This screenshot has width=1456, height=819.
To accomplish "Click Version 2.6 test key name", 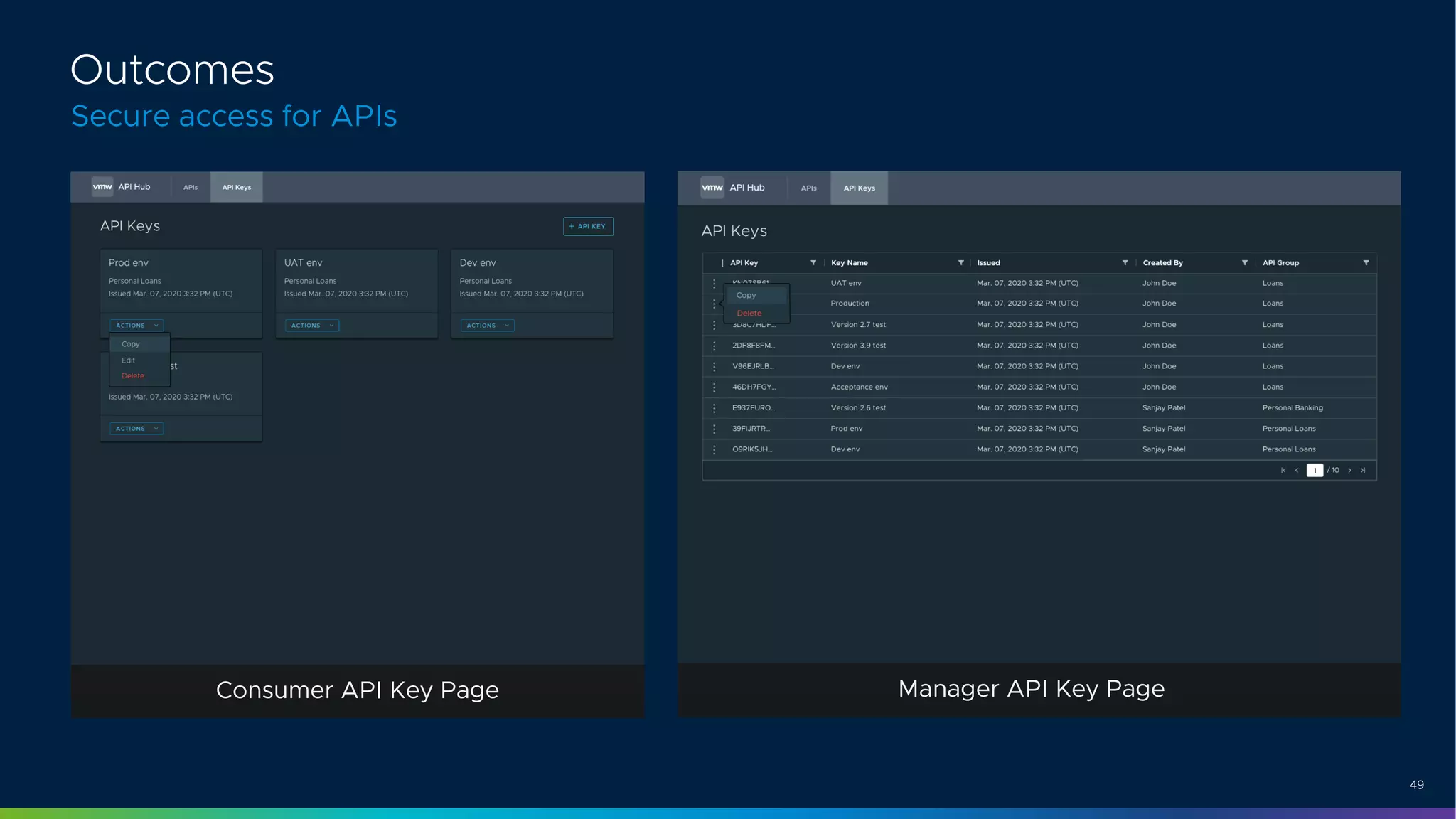I will (x=859, y=408).
